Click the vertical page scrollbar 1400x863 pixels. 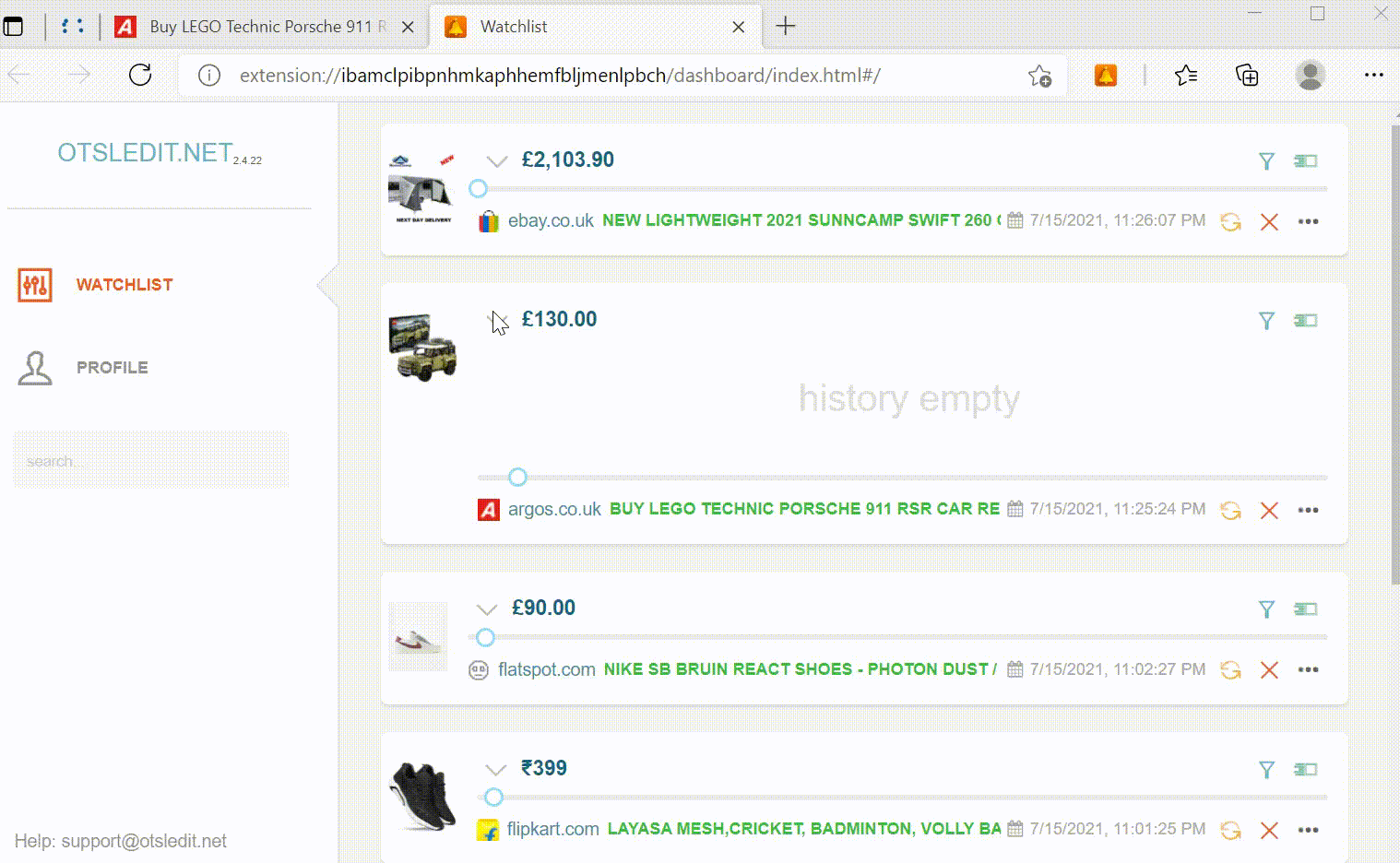pos(1394,355)
